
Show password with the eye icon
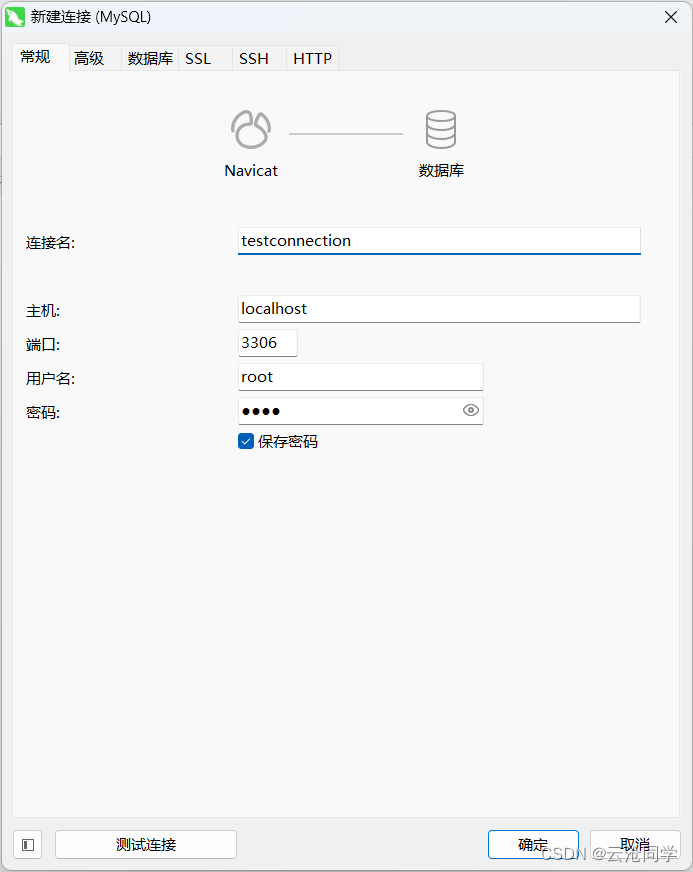(x=471, y=410)
